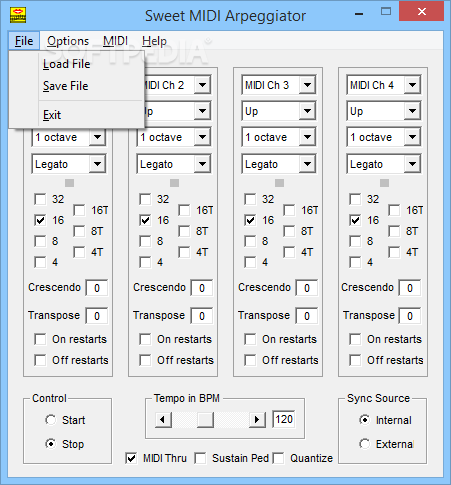Open the Up direction dropdown in channel 4
Screen dimensions: 451x485
tap(412, 111)
